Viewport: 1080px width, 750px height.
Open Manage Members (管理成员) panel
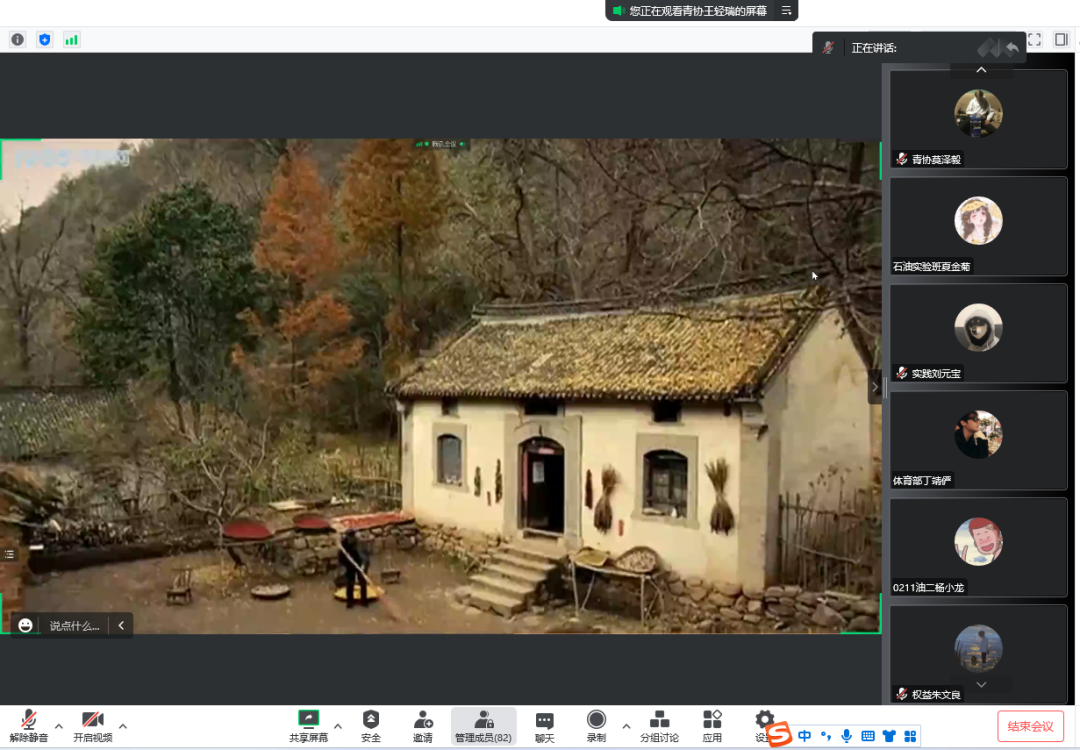click(x=483, y=721)
